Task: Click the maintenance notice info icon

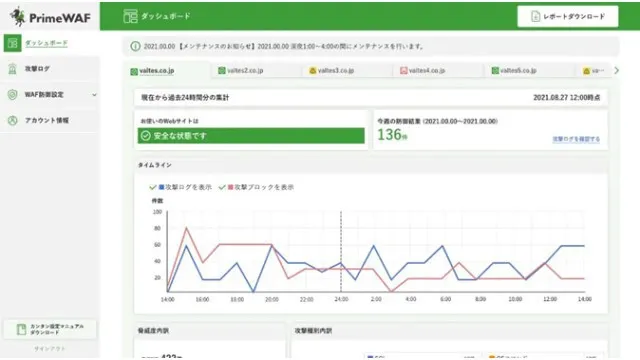Action: pyautogui.click(x=135, y=46)
